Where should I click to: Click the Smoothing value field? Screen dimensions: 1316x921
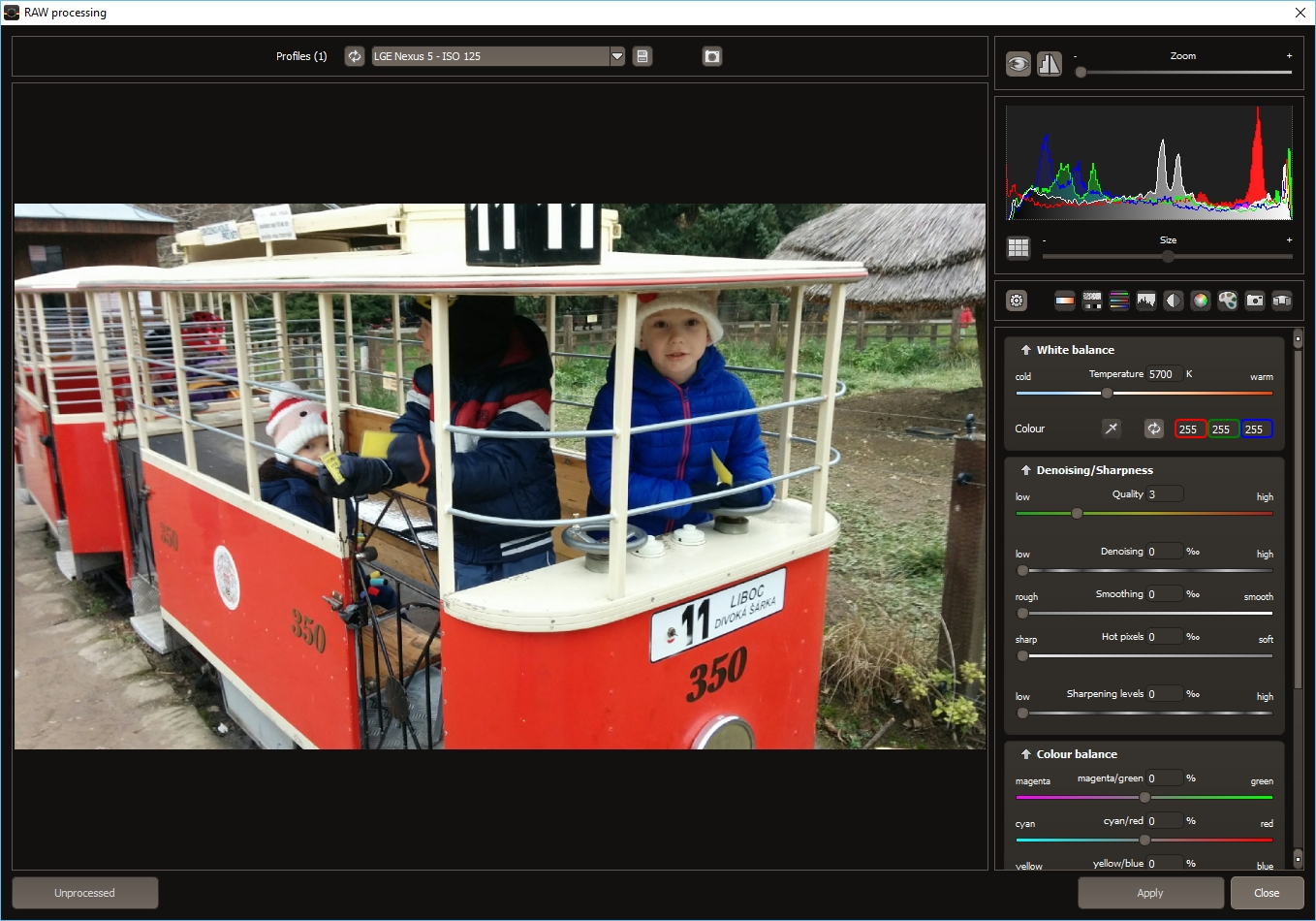(1165, 594)
